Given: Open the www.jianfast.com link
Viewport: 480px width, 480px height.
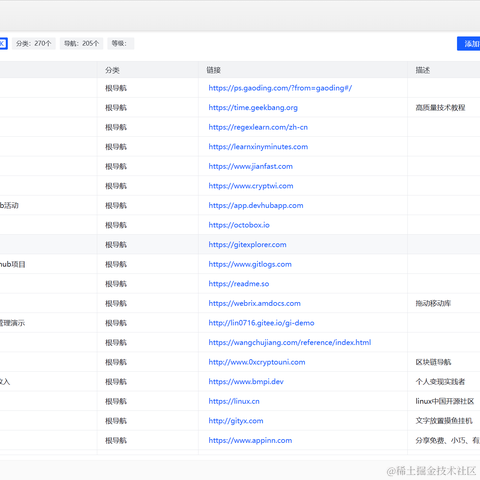Looking at the screenshot, I should click(x=251, y=166).
